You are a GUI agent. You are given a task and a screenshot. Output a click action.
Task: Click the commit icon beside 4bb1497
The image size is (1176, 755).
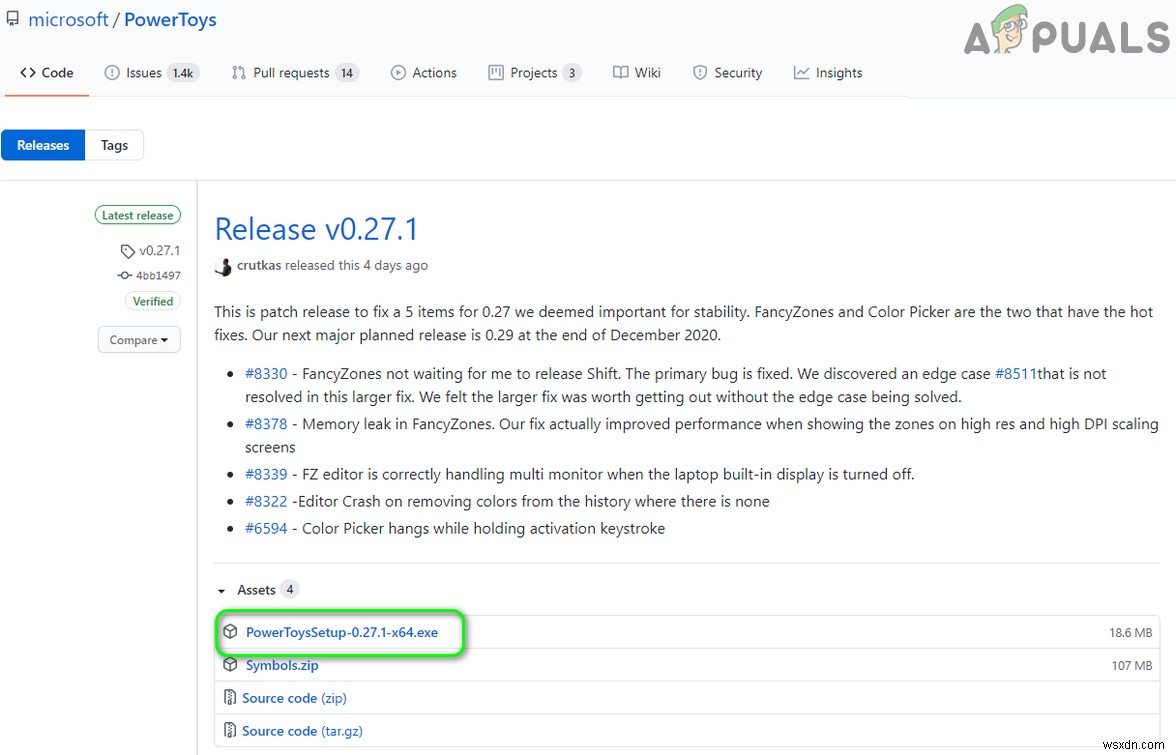125,275
